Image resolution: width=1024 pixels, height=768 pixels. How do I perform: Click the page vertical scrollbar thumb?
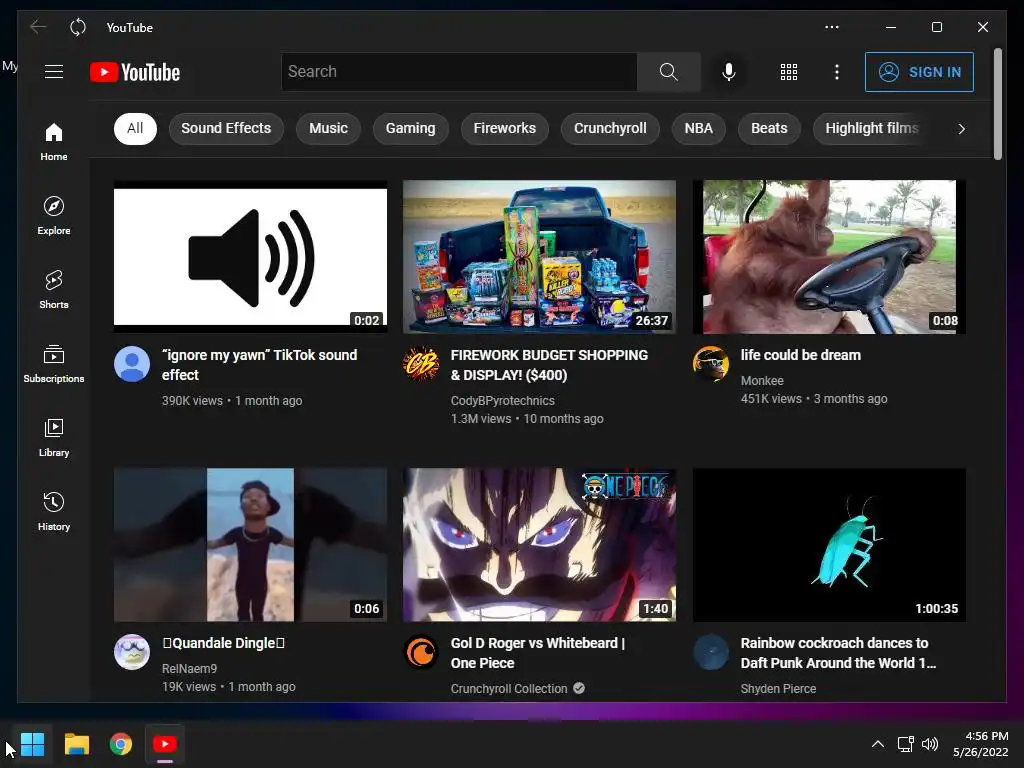coord(997,103)
